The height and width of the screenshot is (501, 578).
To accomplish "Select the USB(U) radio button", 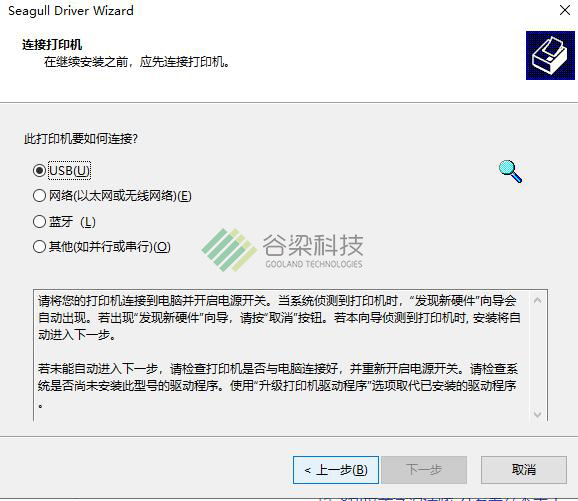I will coord(39,170).
